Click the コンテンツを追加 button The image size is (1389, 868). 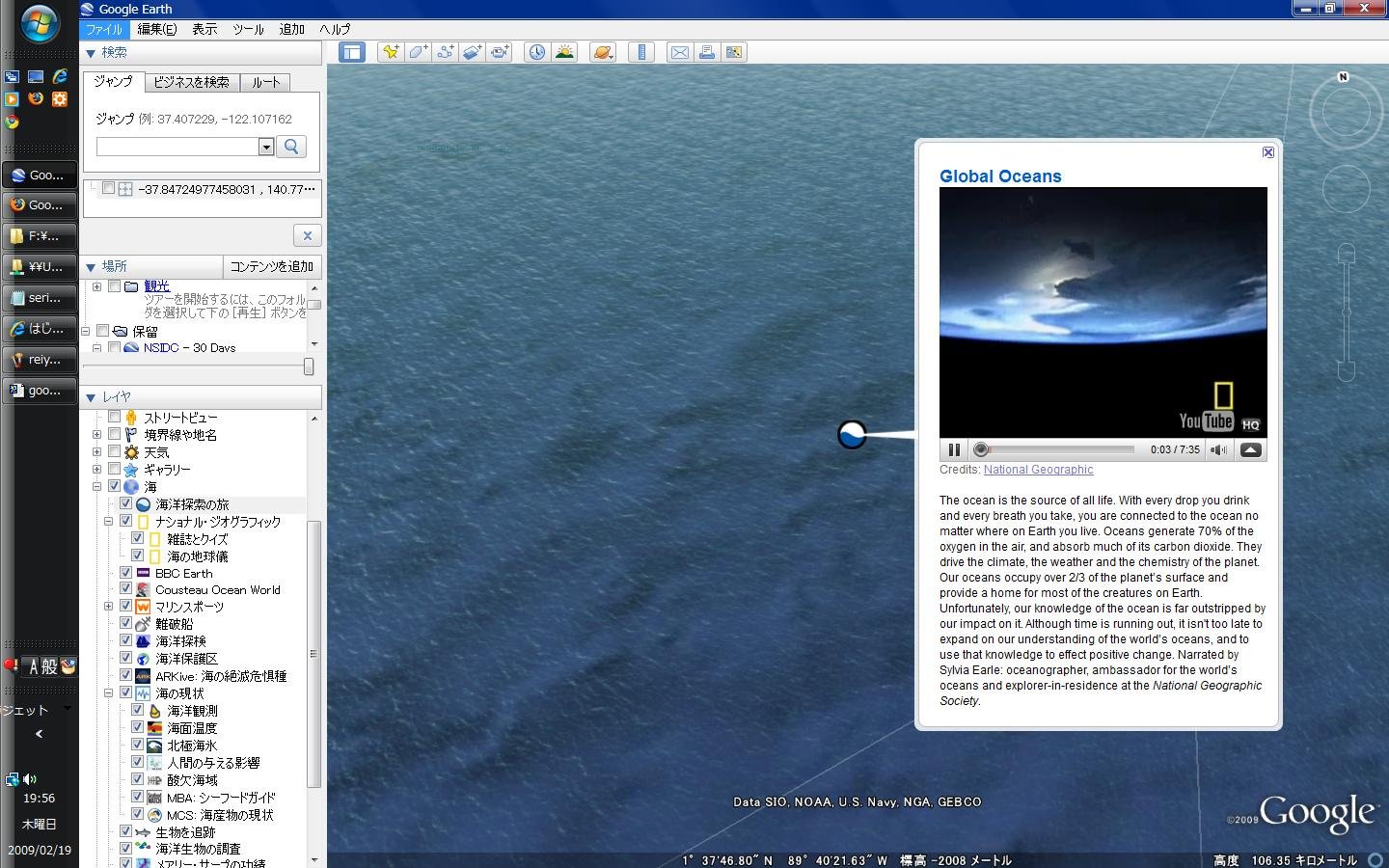[x=272, y=266]
